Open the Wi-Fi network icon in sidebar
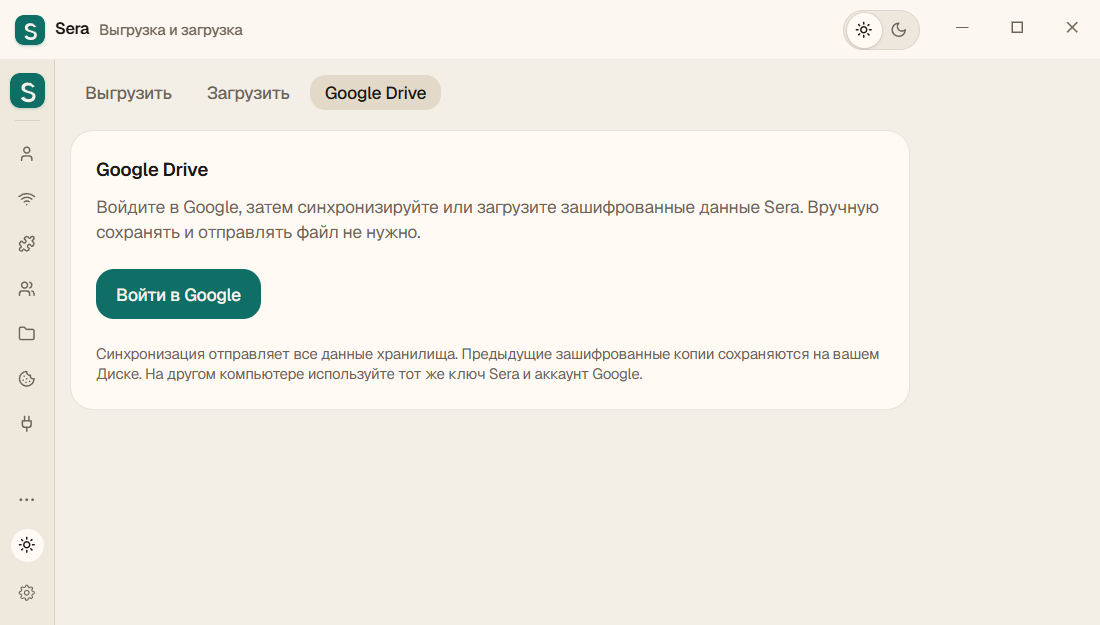The image size is (1100, 625). tap(27, 199)
